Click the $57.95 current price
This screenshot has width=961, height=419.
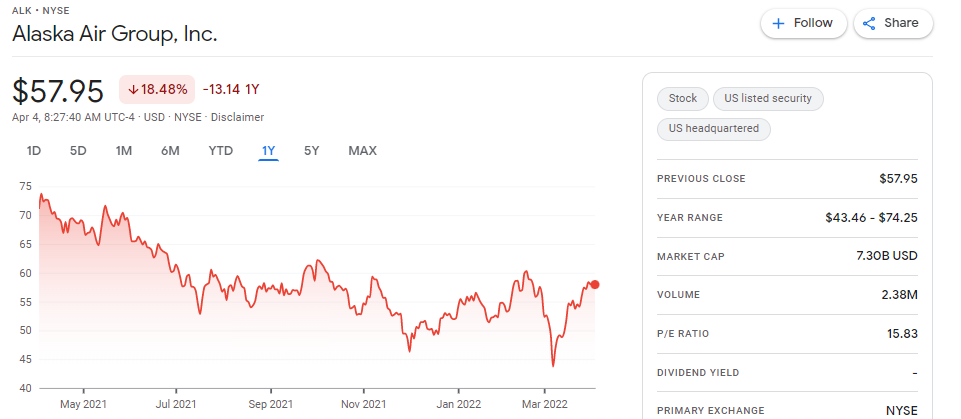pyautogui.click(x=58, y=91)
